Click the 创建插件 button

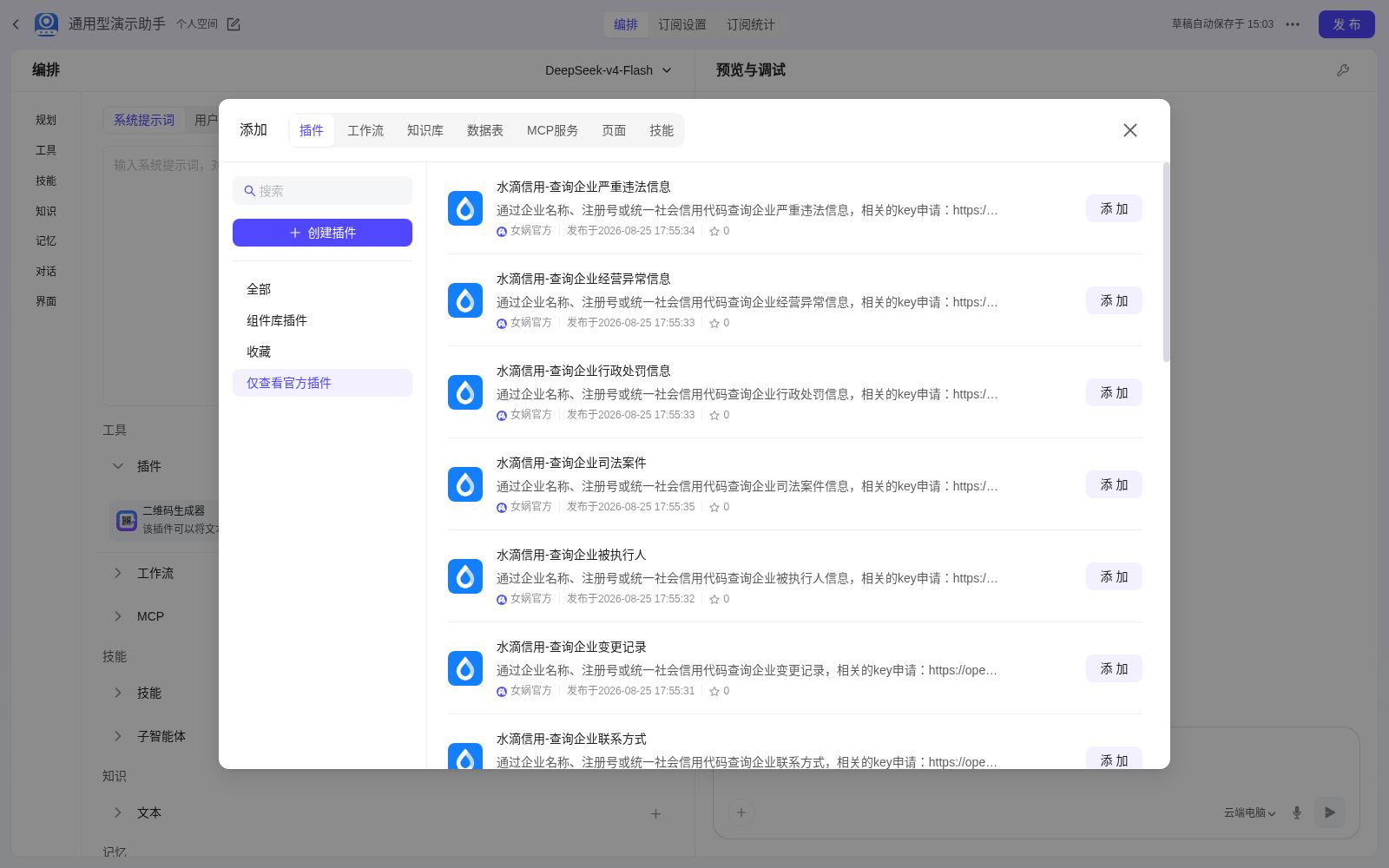(x=322, y=233)
